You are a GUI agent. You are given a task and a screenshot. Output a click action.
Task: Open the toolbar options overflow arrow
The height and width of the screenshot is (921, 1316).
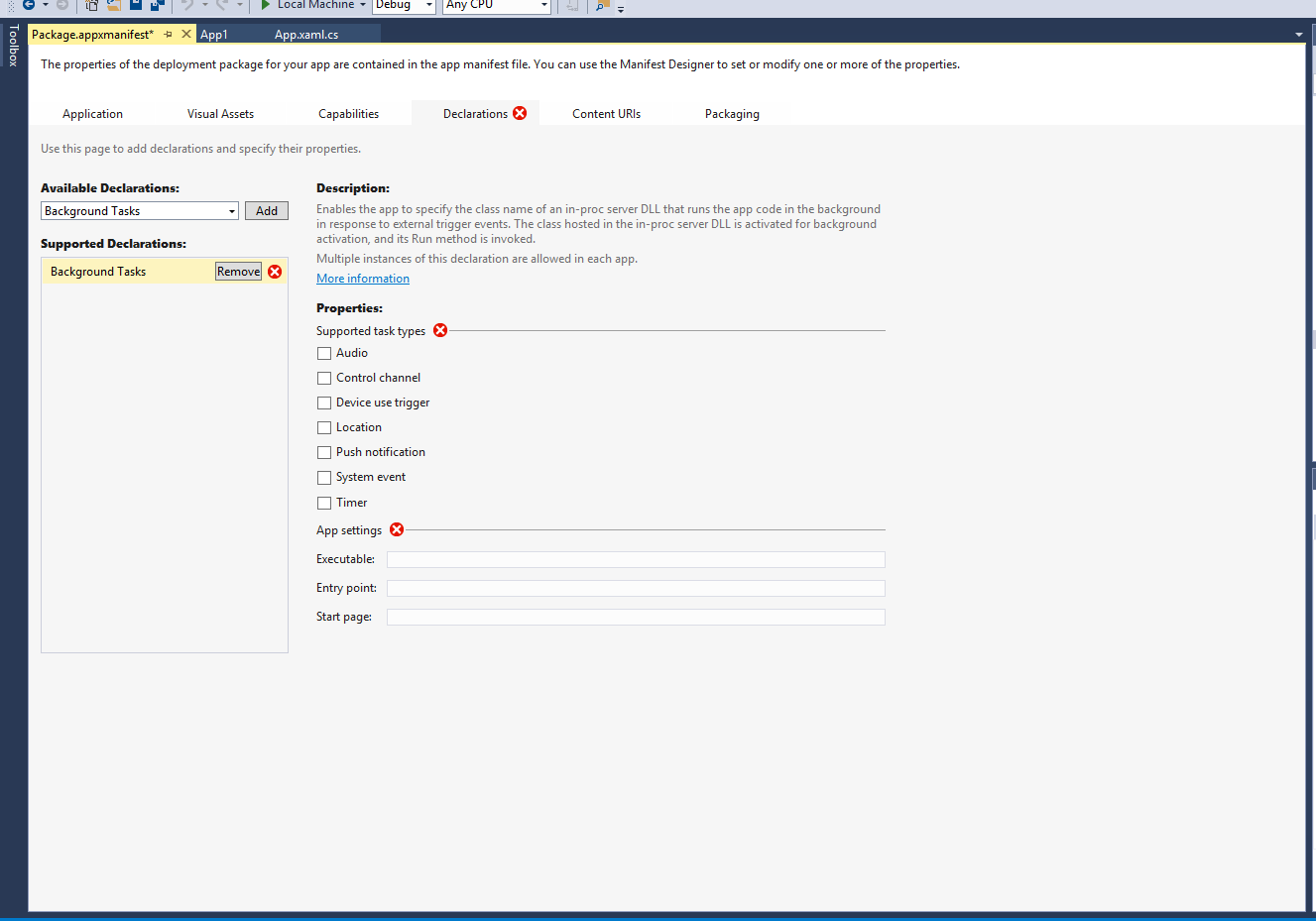click(621, 8)
